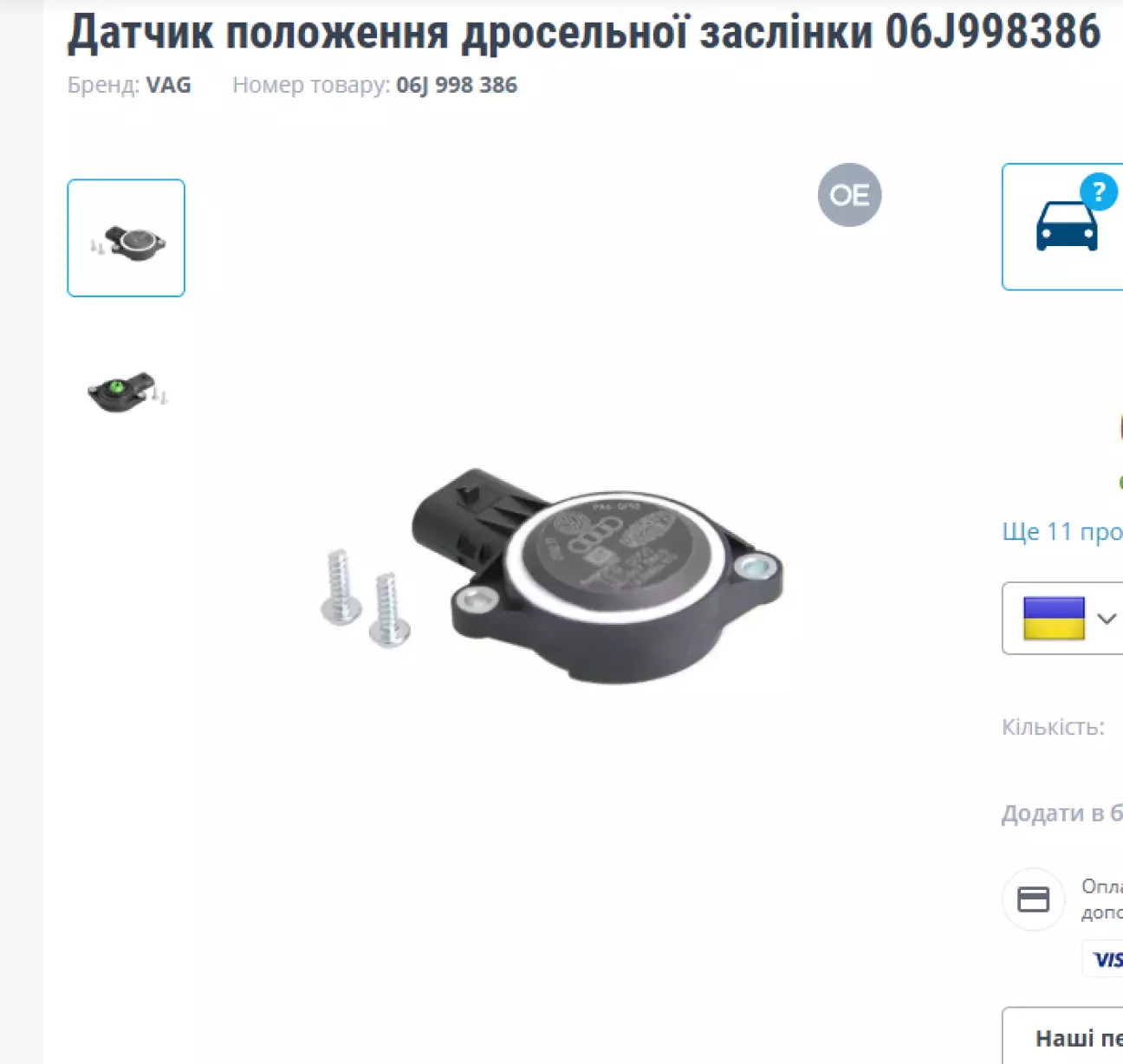Image resolution: width=1123 pixels, height=1064 pixels.
Task: Open the country selector dropdown box
Action: pyautogui.click(x=1063, y=619)
